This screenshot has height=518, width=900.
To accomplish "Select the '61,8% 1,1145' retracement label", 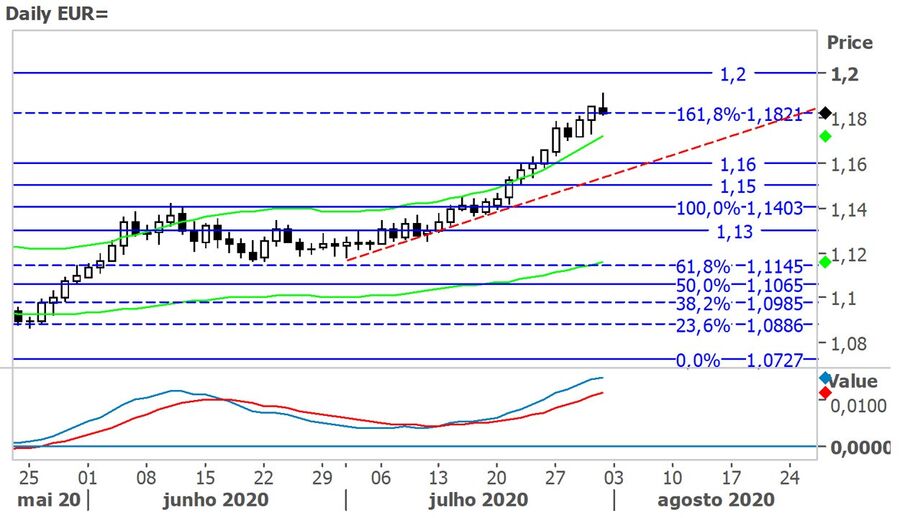I will [x=739, y=266].
